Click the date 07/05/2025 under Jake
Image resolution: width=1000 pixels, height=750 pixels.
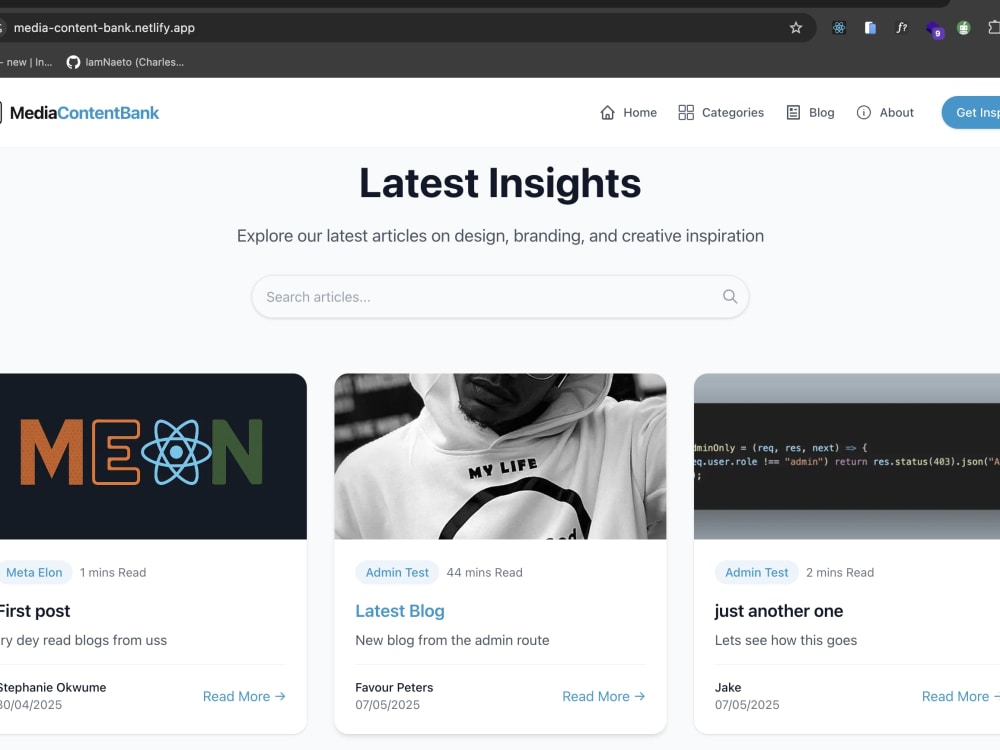[x=747, y=705]
